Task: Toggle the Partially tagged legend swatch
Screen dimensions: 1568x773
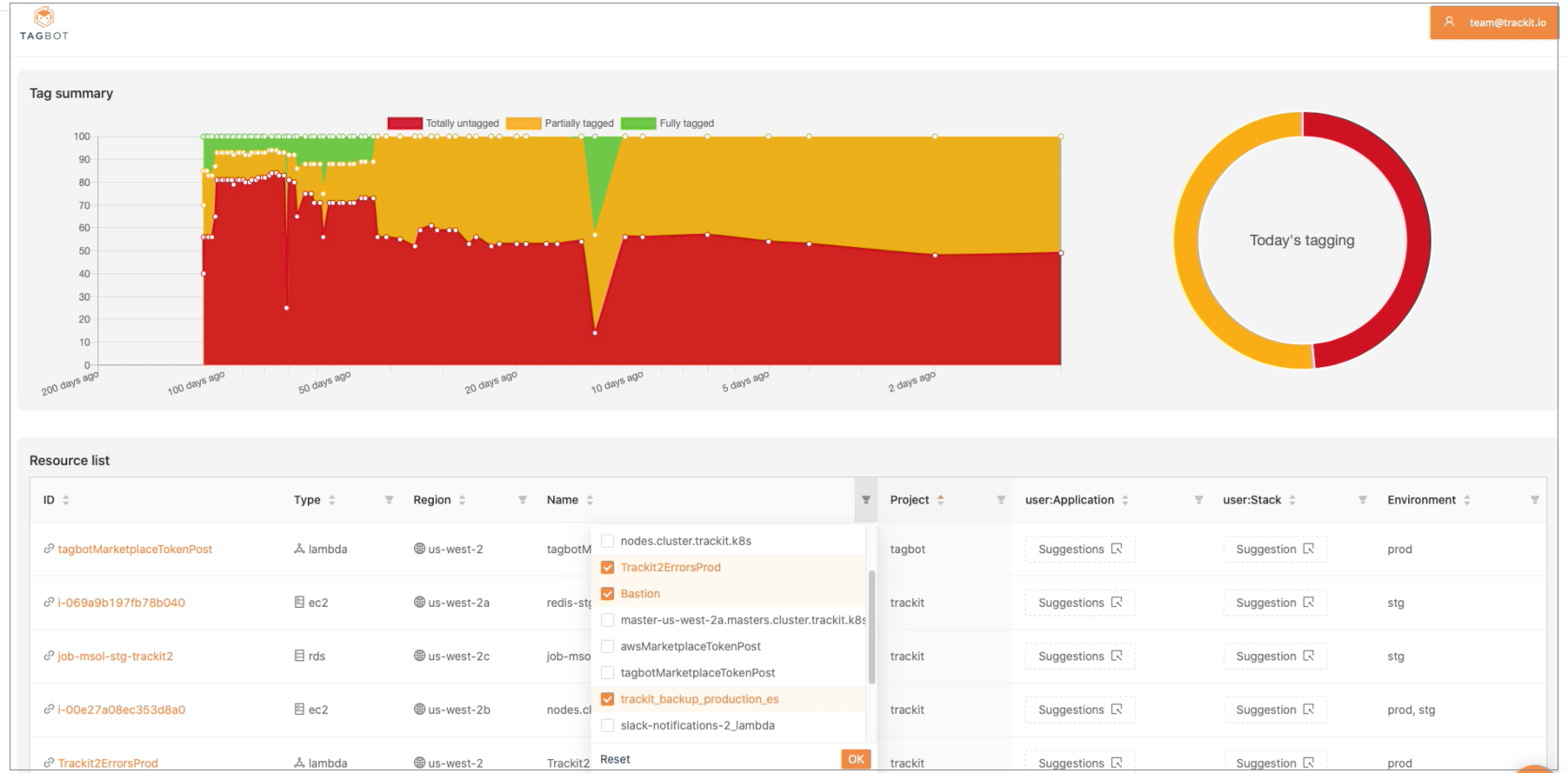Action: pyautogui.click(x=524, y=123)
